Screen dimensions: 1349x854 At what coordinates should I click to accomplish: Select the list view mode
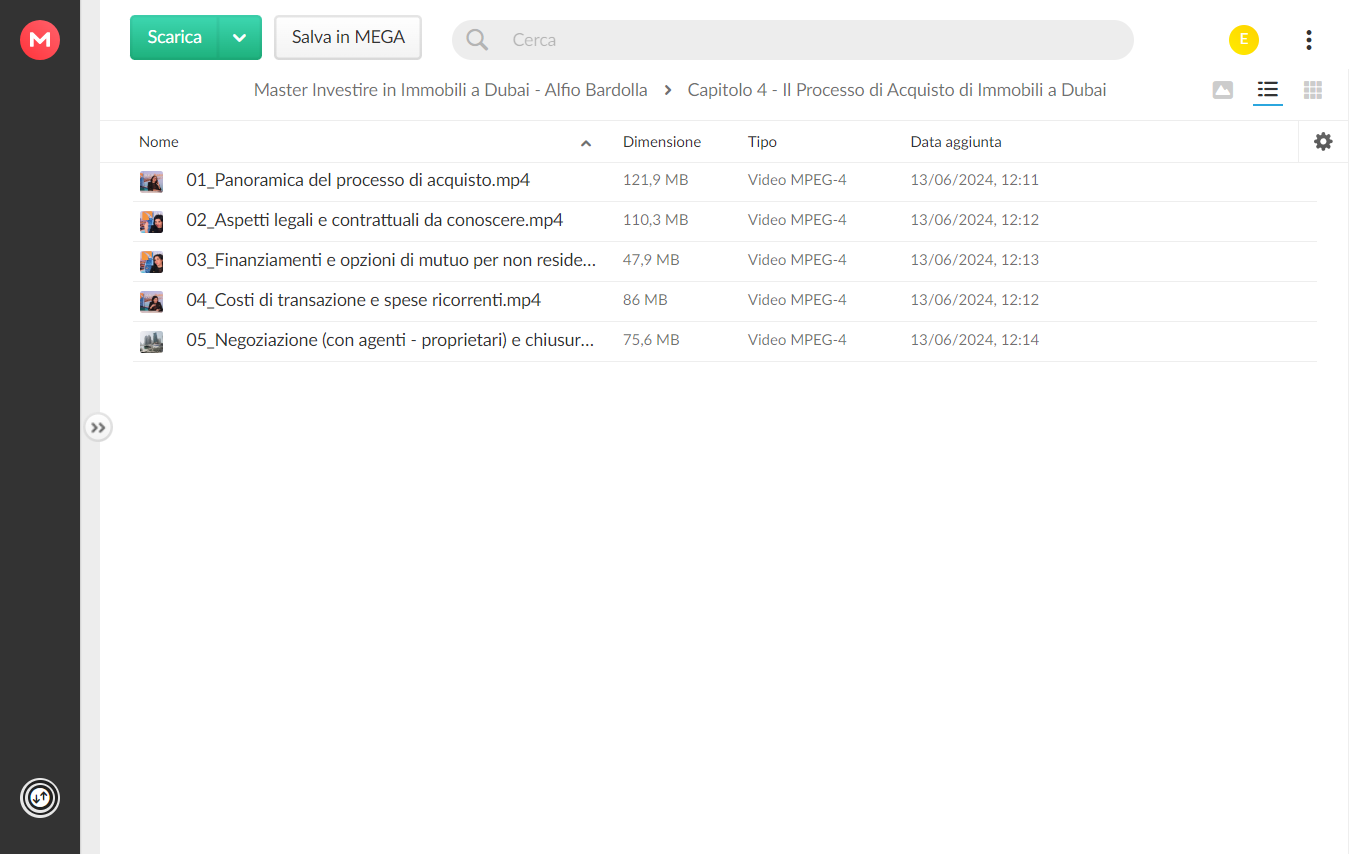point(1268,90)
